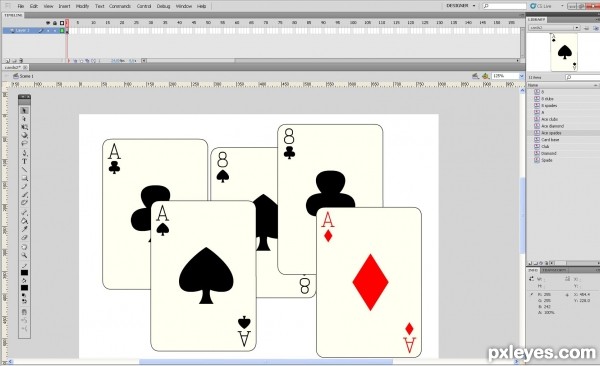Toggle Layer 1 visibility dot

[x=48, y=30]
